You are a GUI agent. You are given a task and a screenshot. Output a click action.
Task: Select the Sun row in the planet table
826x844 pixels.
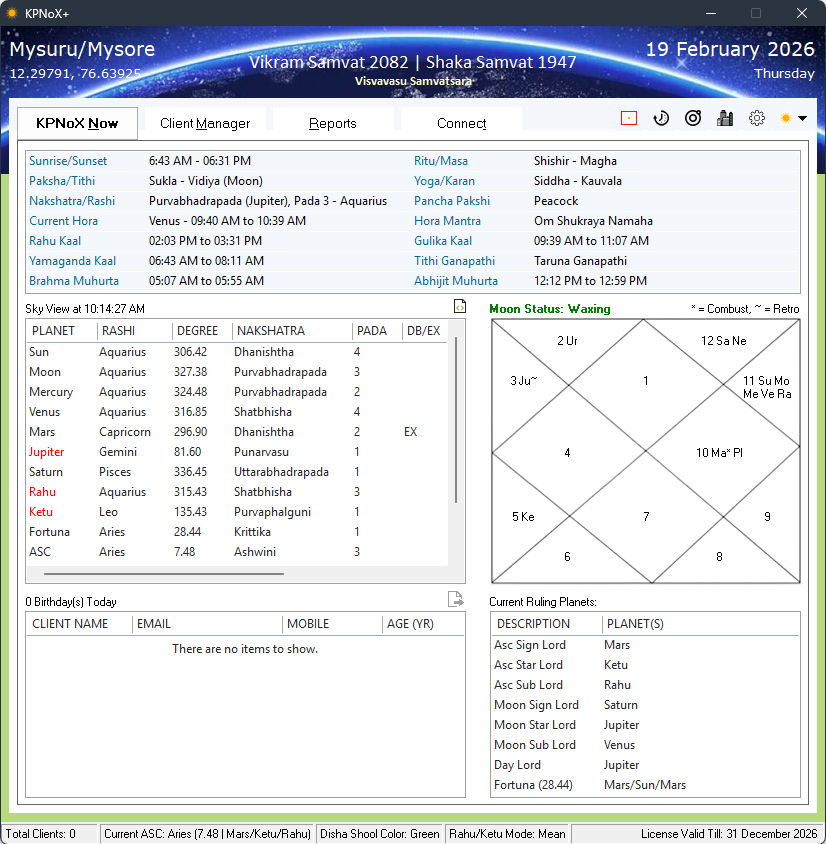point(237,352)
